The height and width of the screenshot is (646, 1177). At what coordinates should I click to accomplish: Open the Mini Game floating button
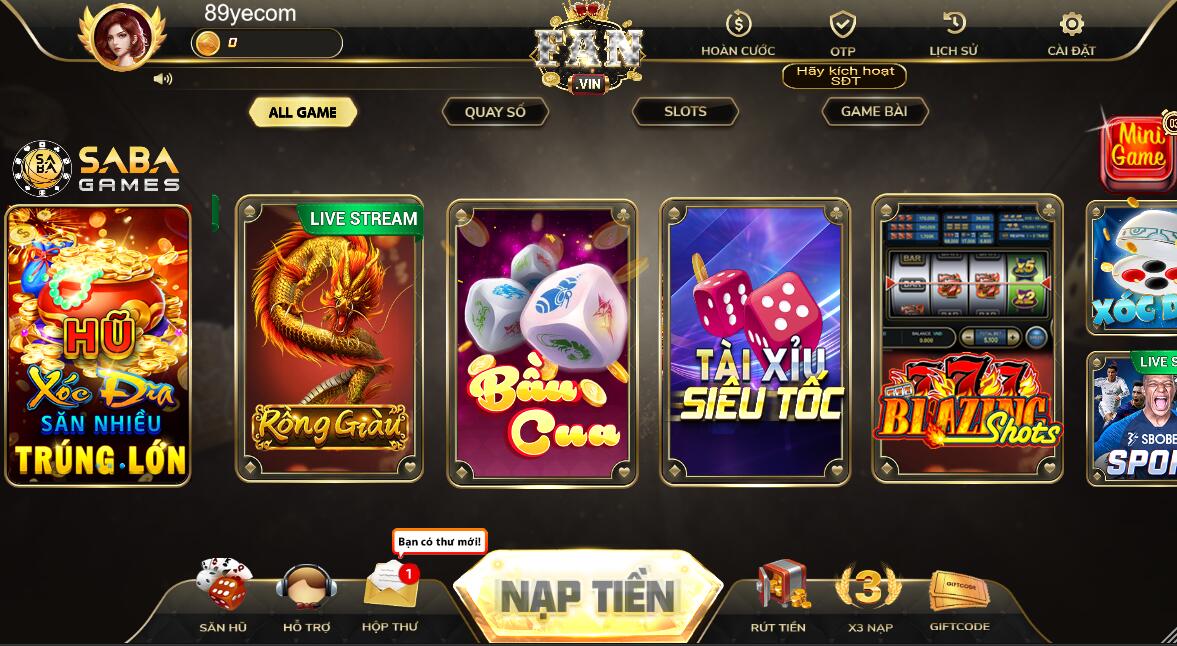coord(1138,153)
